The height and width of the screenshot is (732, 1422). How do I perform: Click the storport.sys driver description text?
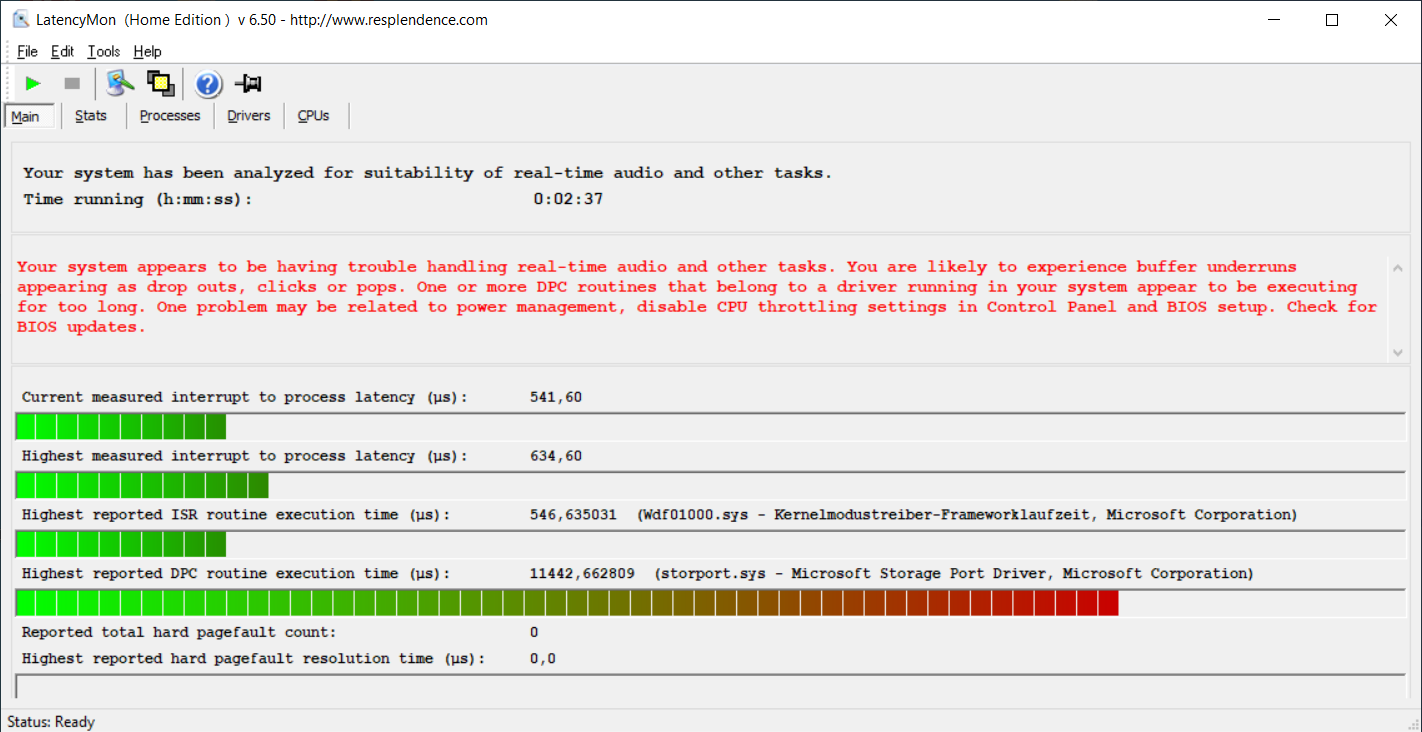tap(954, 574)
